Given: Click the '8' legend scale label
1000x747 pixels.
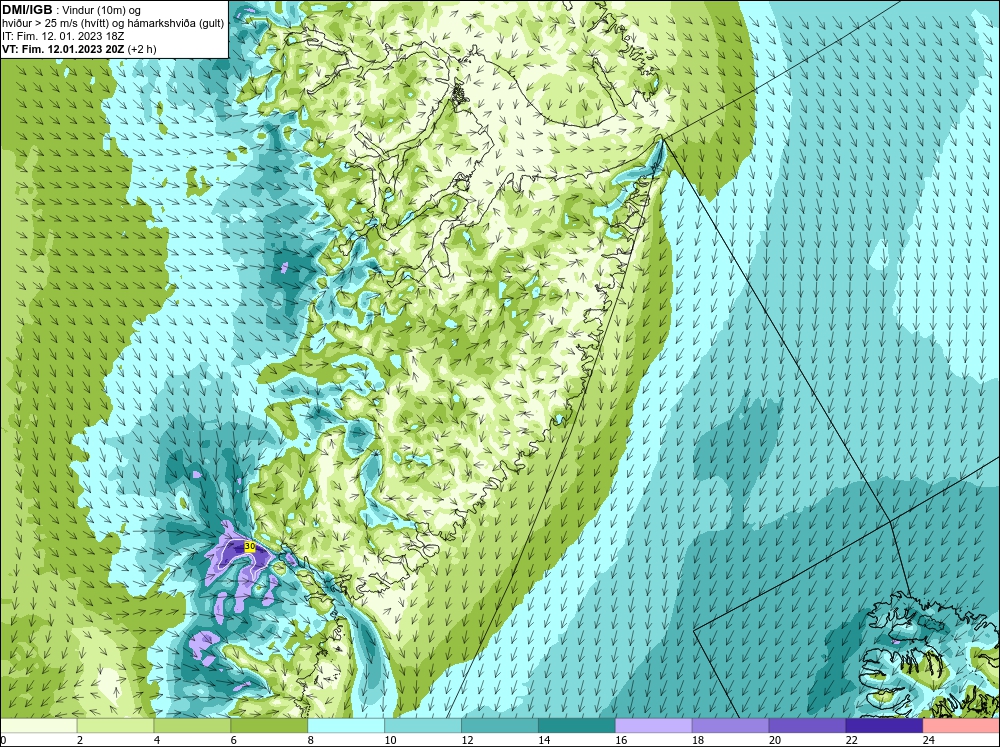Looking at the screenshot, I should (x=311, y=740).
